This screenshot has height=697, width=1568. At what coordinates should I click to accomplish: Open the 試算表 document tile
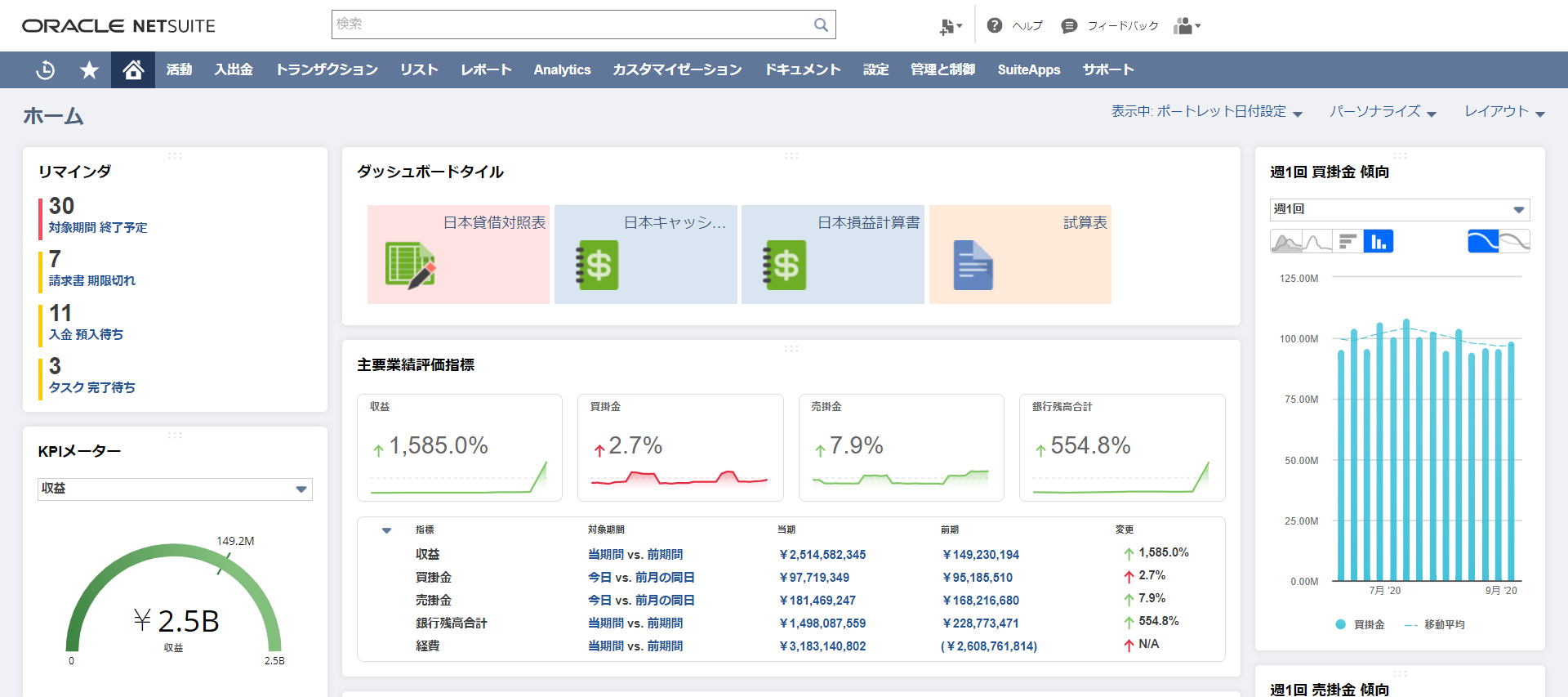pyautogui.click(x=1020, y=254)
